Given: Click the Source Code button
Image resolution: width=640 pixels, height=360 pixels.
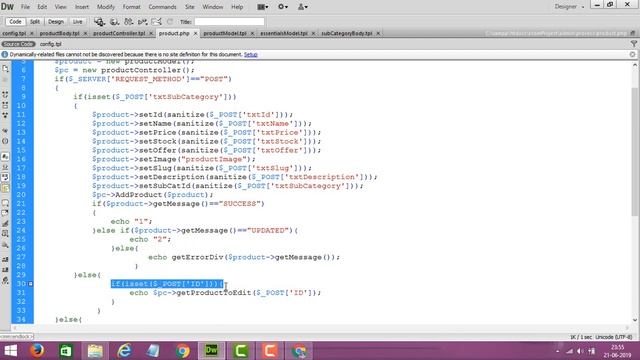Looking at the screenshot, I should pos(18,44).
